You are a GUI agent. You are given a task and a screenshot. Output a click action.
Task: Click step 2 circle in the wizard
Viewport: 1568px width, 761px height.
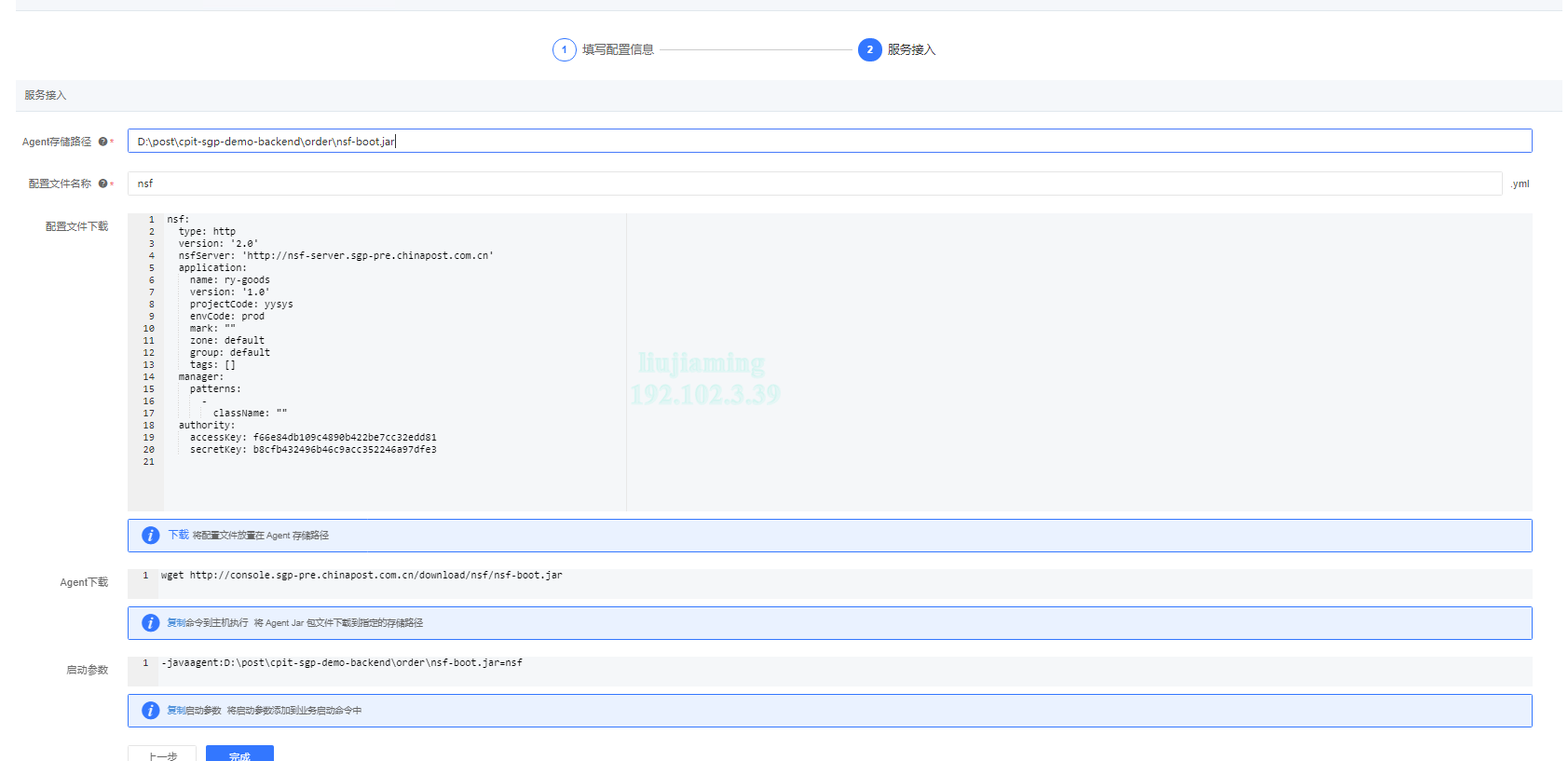click(x=869, y=49)
